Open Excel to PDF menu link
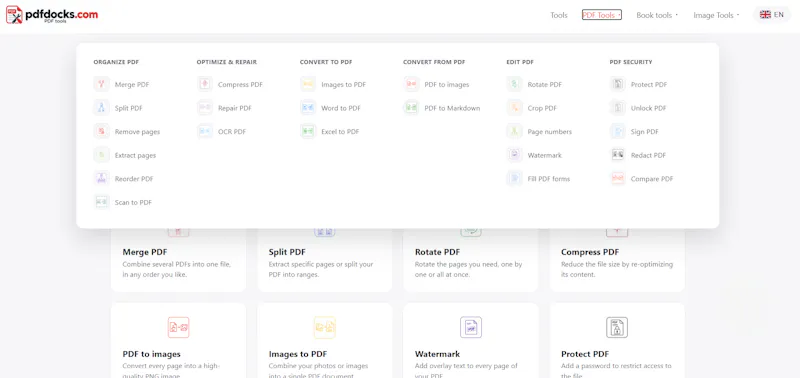Image resolution: width=800 pixels, height=378 pixels. [340, 132]
